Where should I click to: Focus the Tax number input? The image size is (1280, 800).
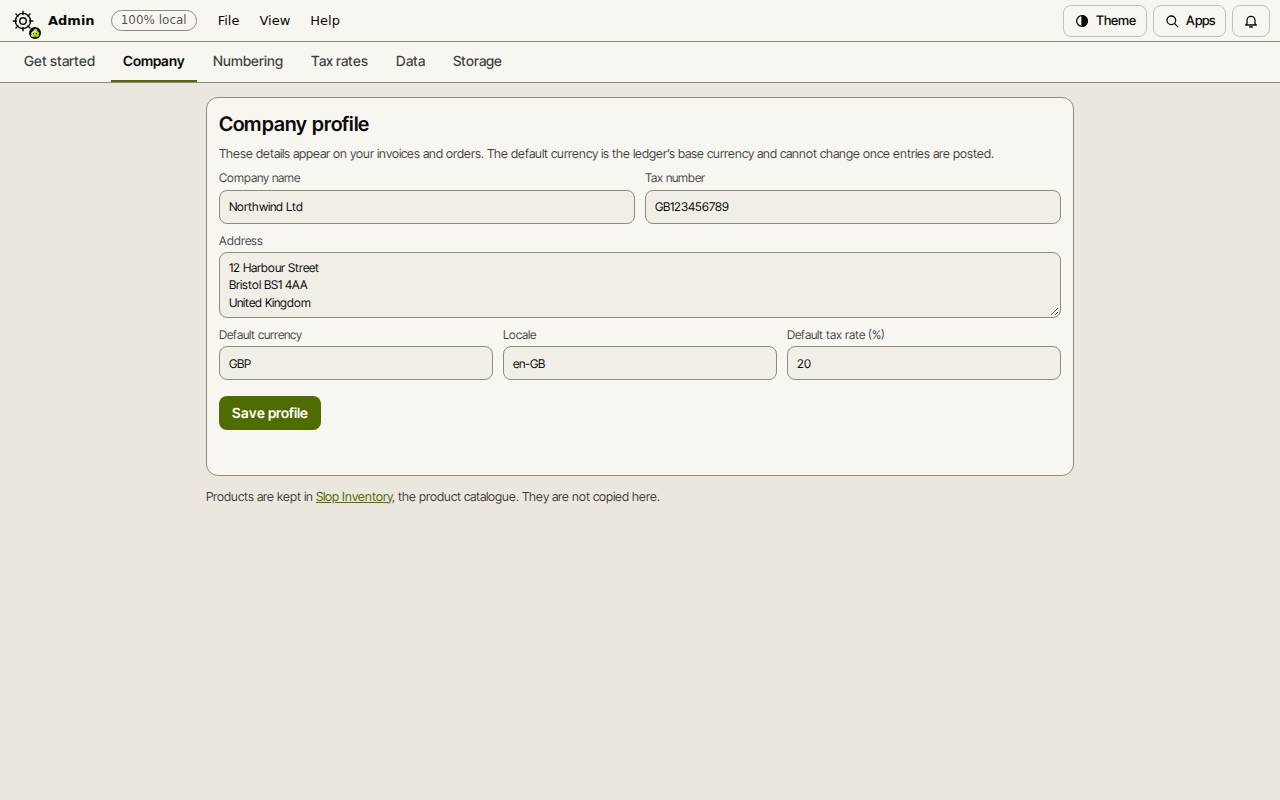(x=853, y=207)
